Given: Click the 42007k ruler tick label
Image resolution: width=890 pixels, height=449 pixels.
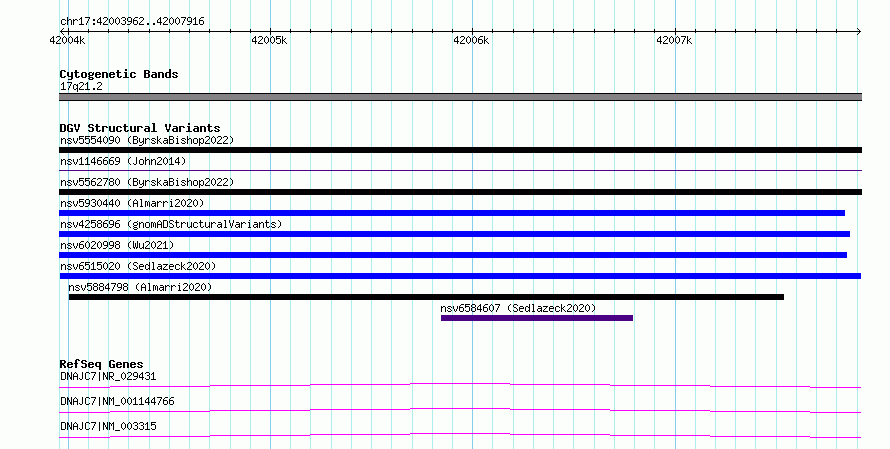Looking at the screenshot, I should coord(674,40).
